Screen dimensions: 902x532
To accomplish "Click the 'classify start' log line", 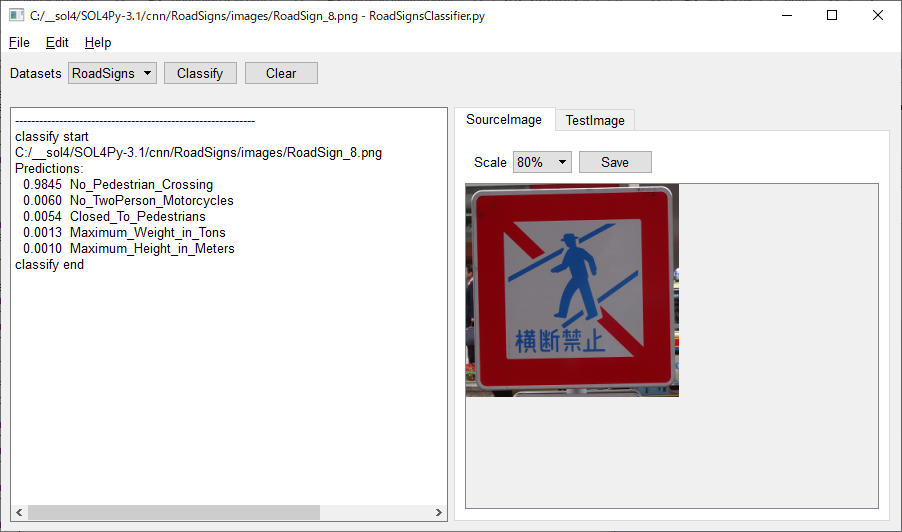I will pyautogui.click(x=52, y=137).
